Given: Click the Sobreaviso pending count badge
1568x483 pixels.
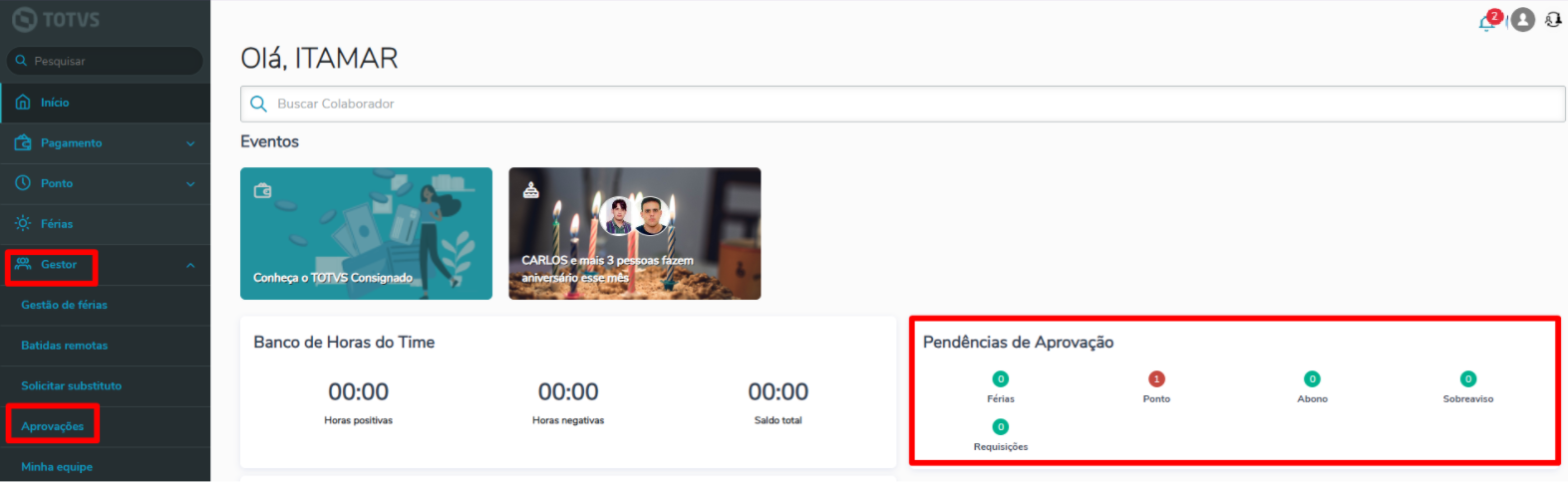Looking at the screenshot, I should pos(1468,378).
